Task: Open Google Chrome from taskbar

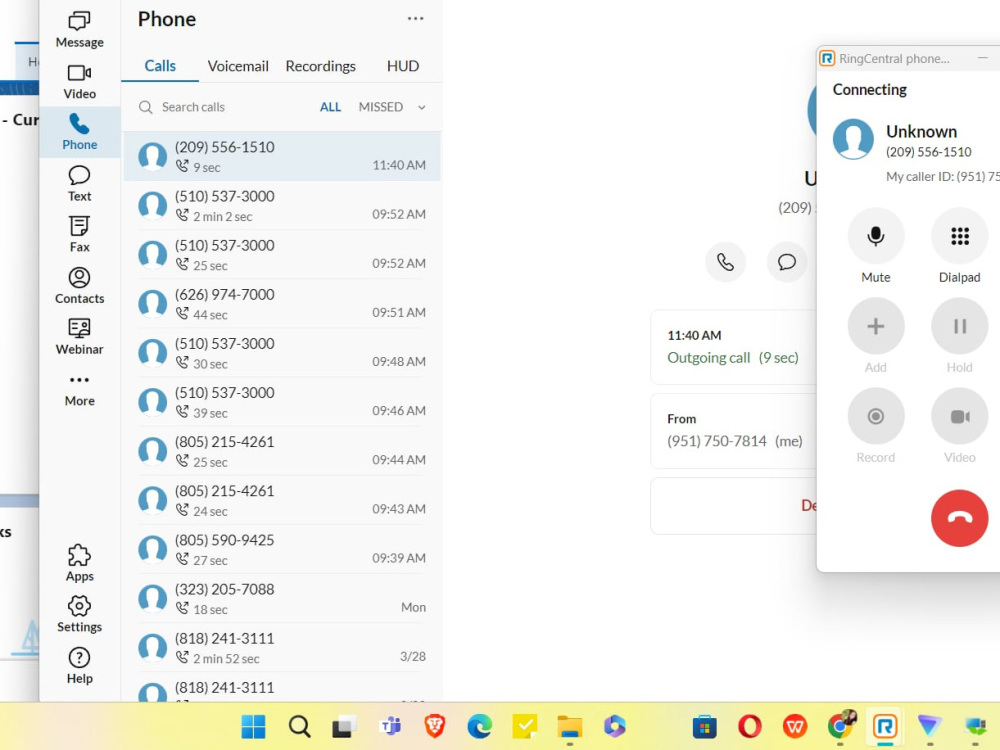Action: point(840,726)
